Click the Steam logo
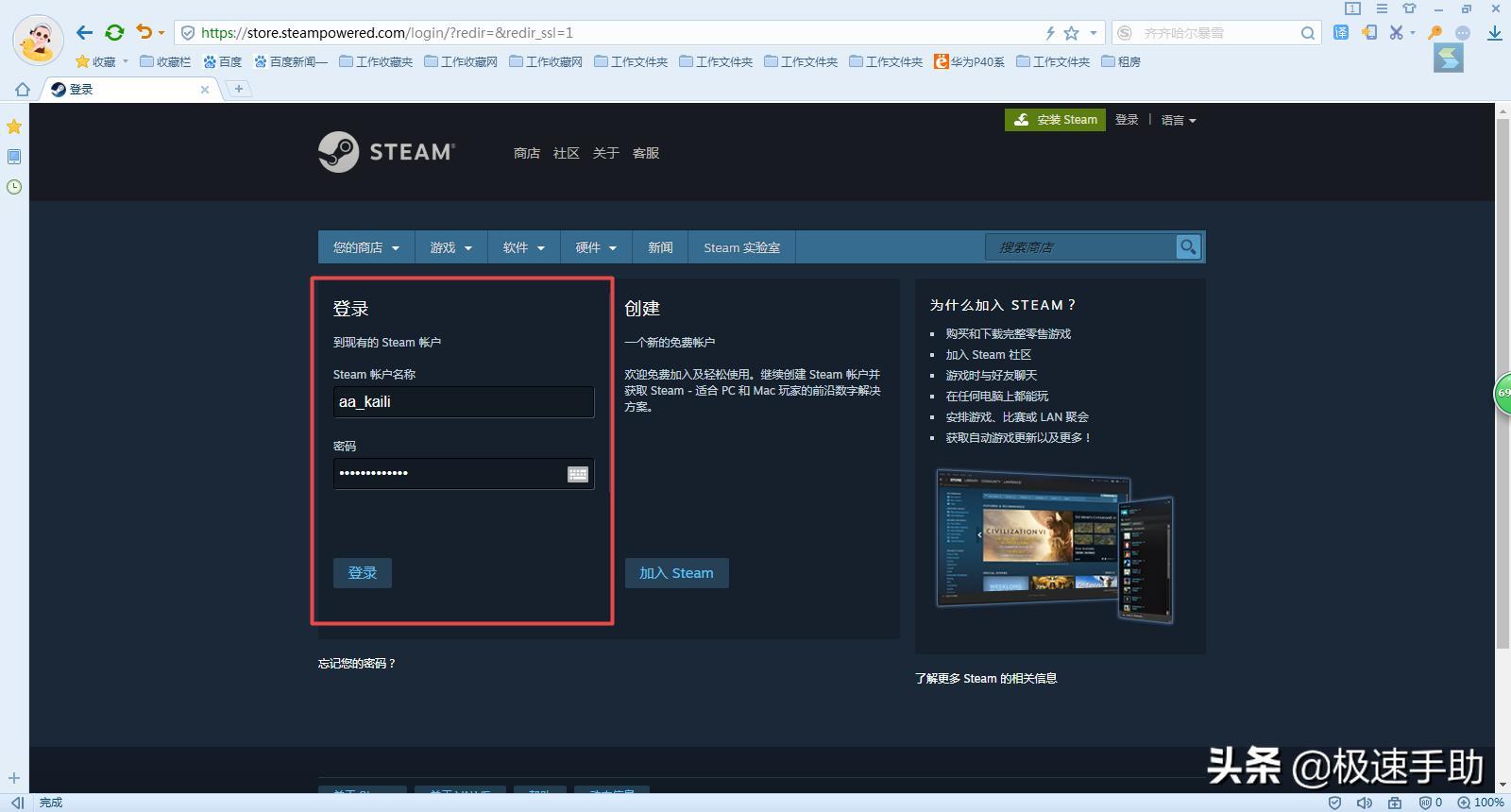This screenshot has width=1511, height=812. point(386,152)
